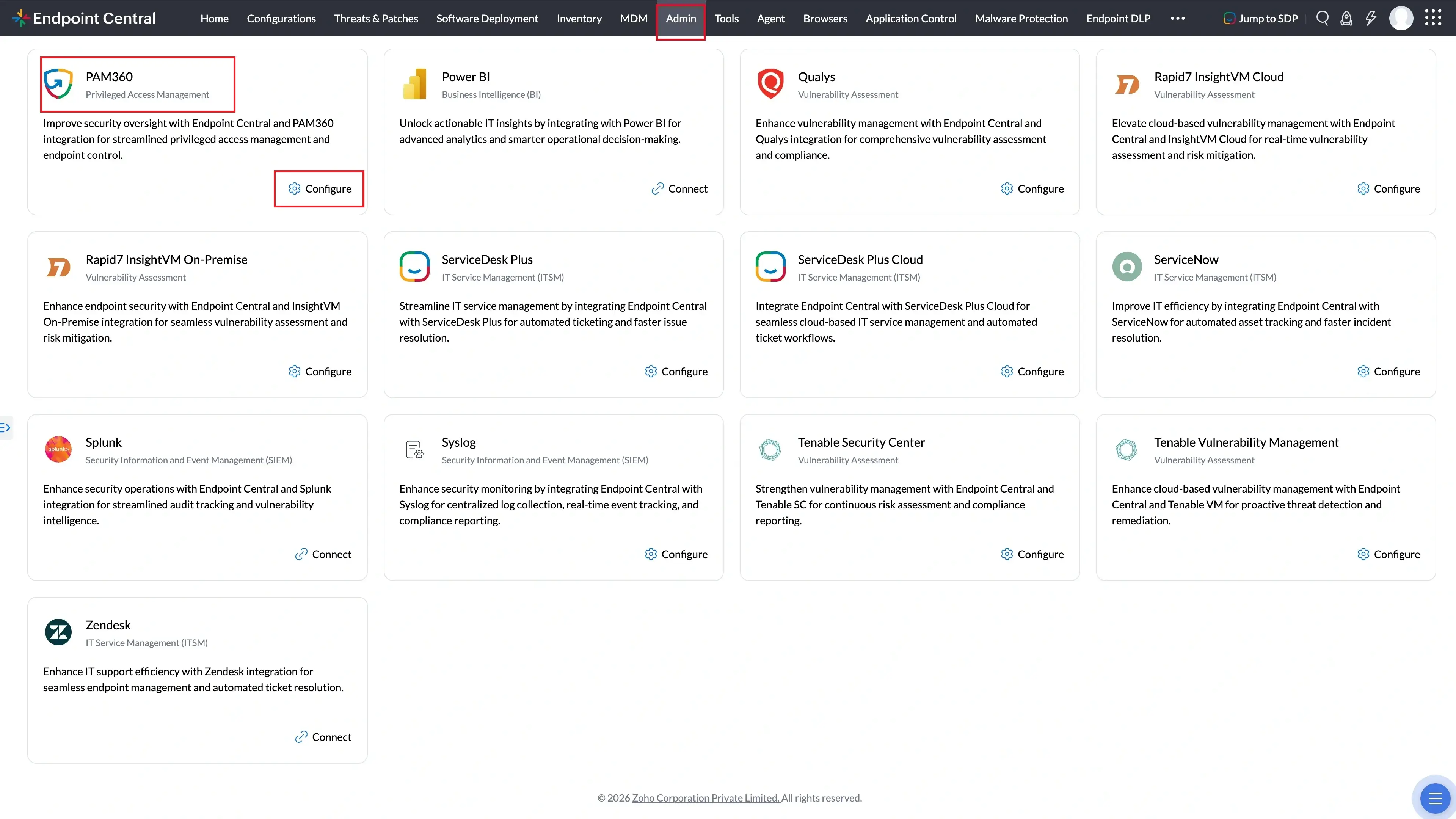
Task: Click the Power BI card title
Action: 466,76
